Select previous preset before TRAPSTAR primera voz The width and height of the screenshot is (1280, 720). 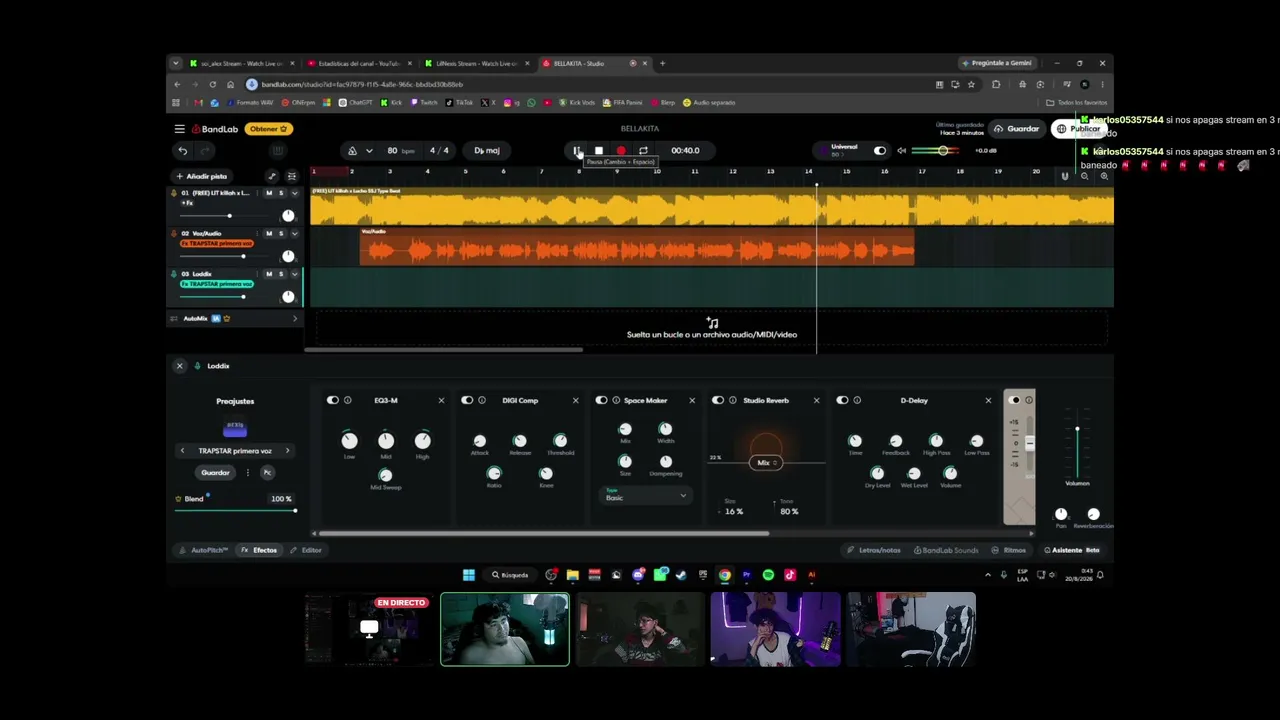pyautogui.click(x=182, y=451)
